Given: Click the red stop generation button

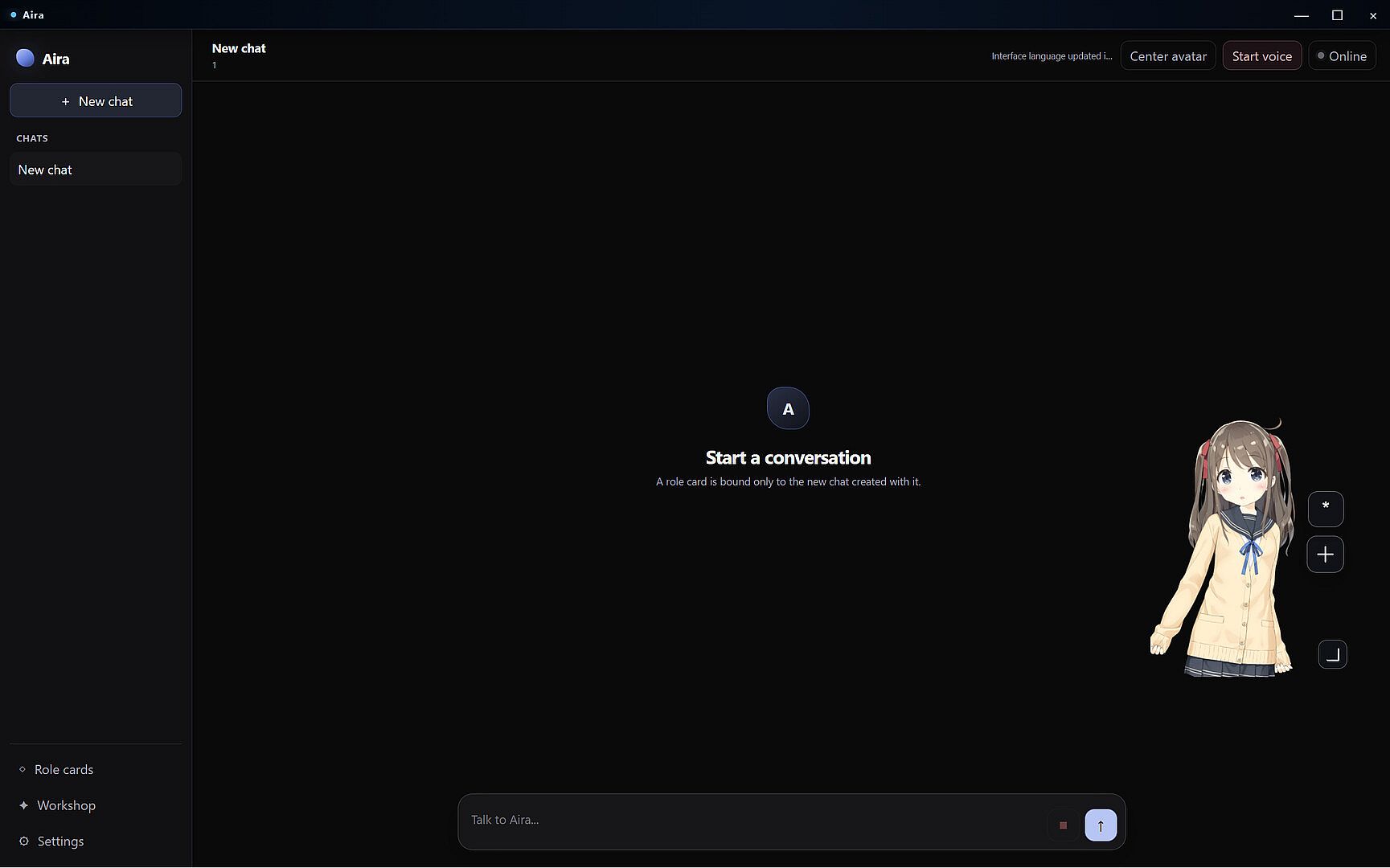Looking at the screenshot, I should 1063,825.
